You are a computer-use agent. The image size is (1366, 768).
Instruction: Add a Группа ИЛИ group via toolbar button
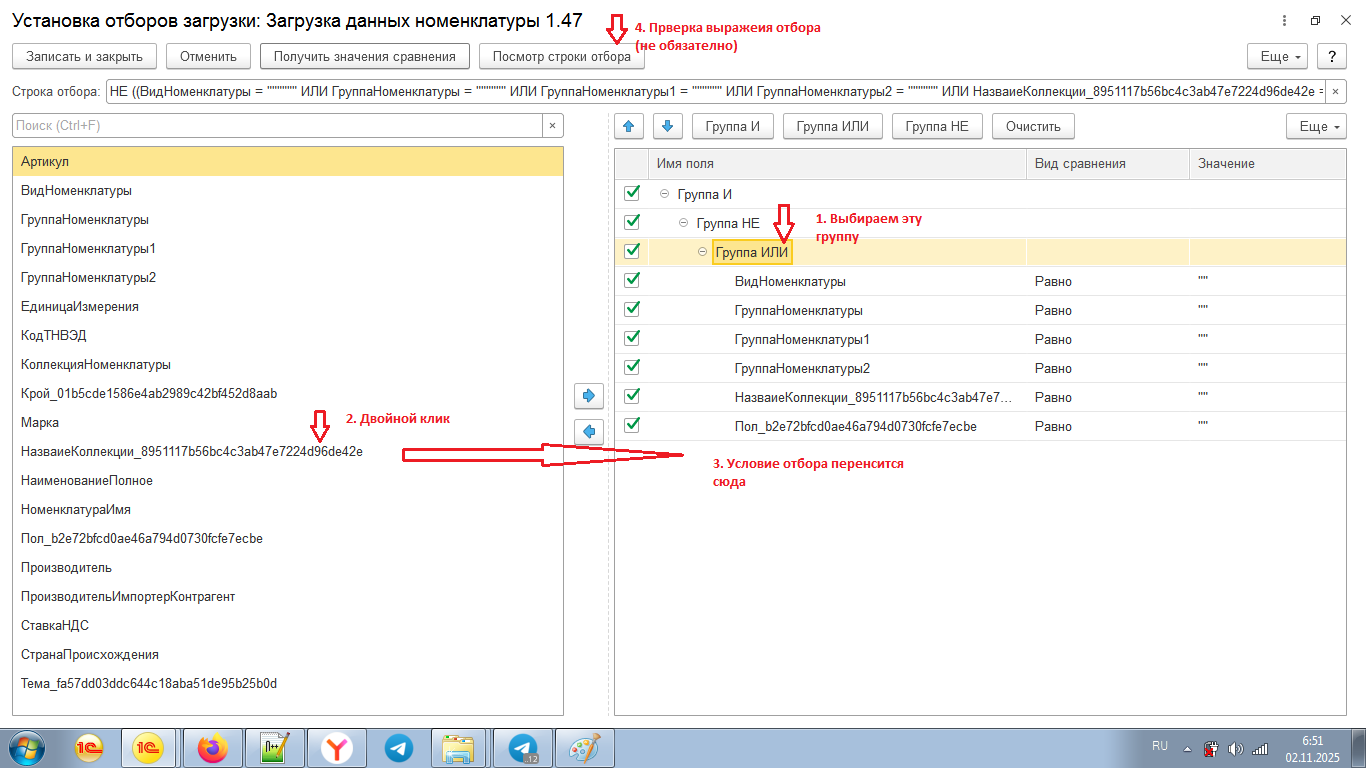click(x=833, y=126)
